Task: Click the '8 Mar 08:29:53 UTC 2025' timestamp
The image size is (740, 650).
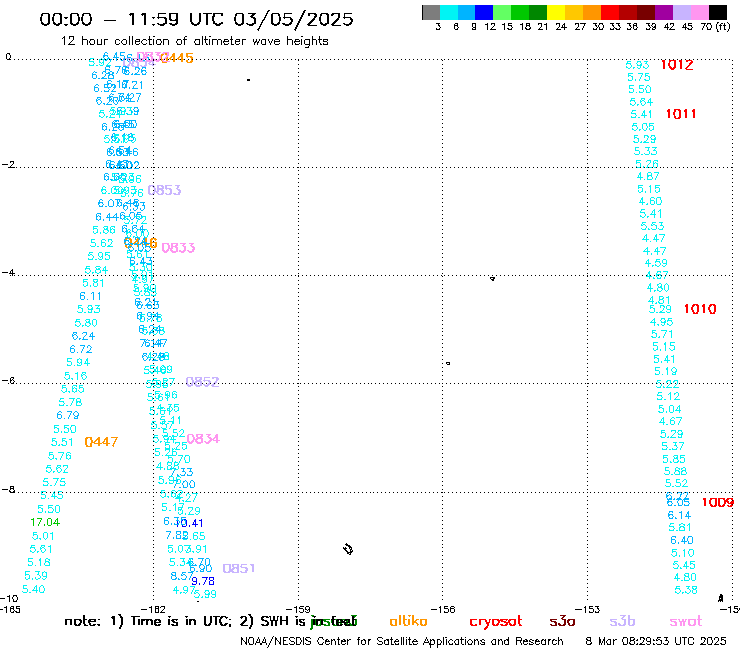Action: (x=656, y=642)
